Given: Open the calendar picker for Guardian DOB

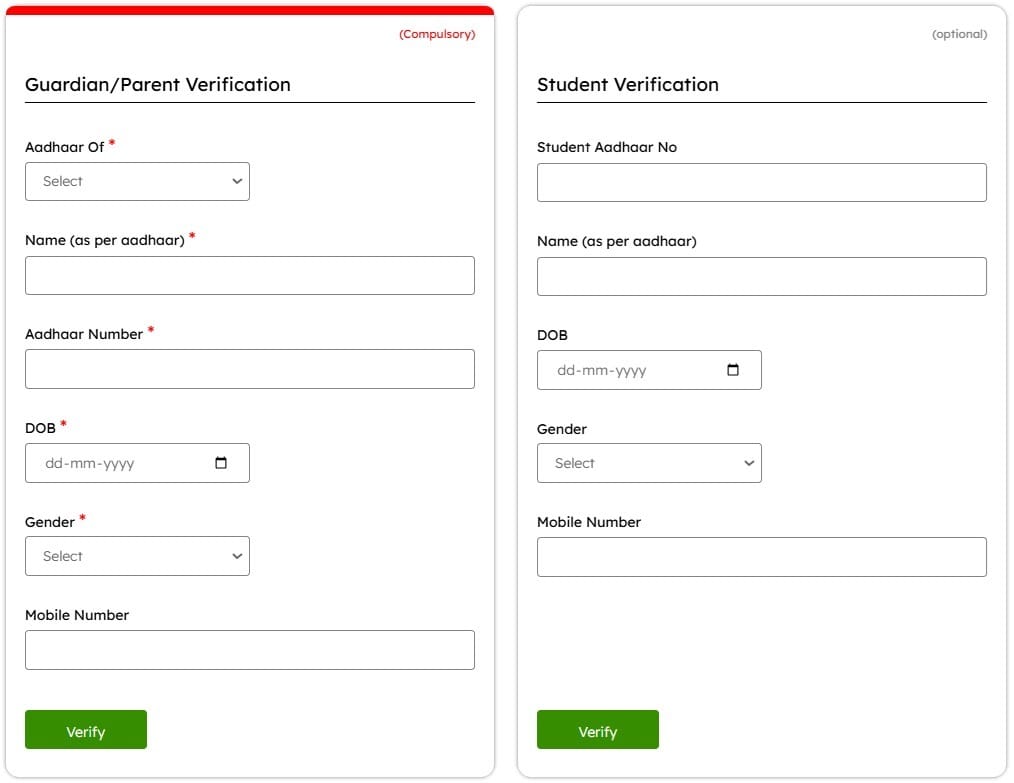Looking at the screenshot, I should point(222,463).
